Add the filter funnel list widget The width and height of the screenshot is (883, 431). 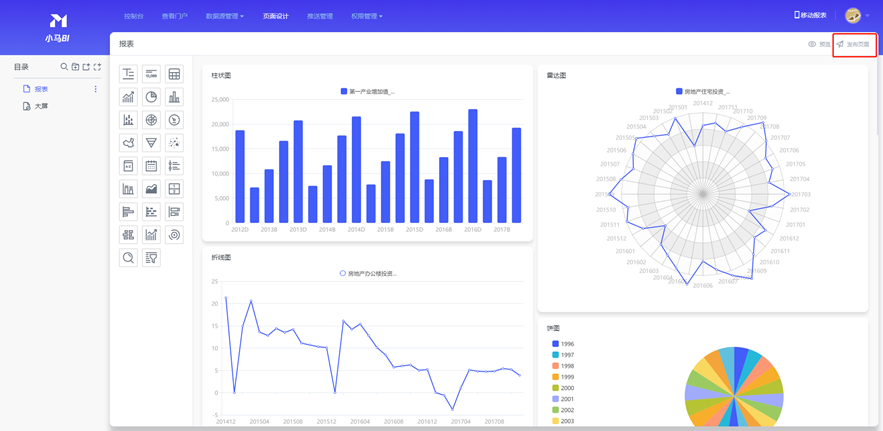pos(151,257)
